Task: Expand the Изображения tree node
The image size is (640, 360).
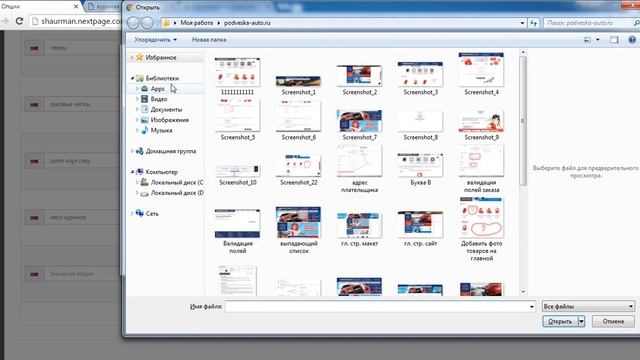Action: pyautogui.click(x=137, y=120)
